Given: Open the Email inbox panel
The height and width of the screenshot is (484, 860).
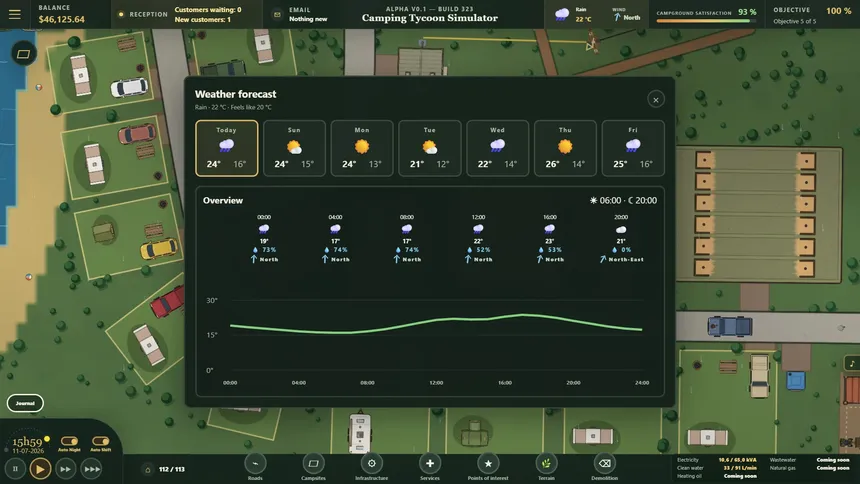Looking at the screenshot, I should pos(302,14).
